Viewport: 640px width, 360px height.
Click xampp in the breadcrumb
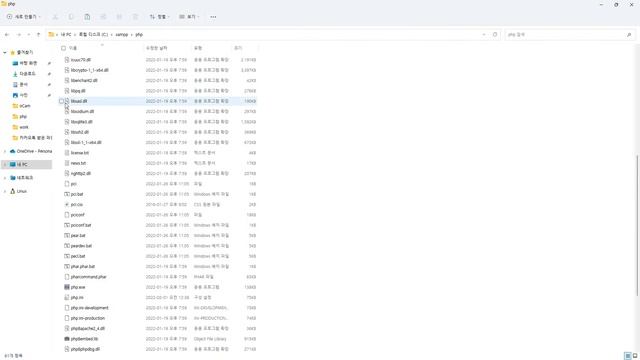[x=122, y=35]
